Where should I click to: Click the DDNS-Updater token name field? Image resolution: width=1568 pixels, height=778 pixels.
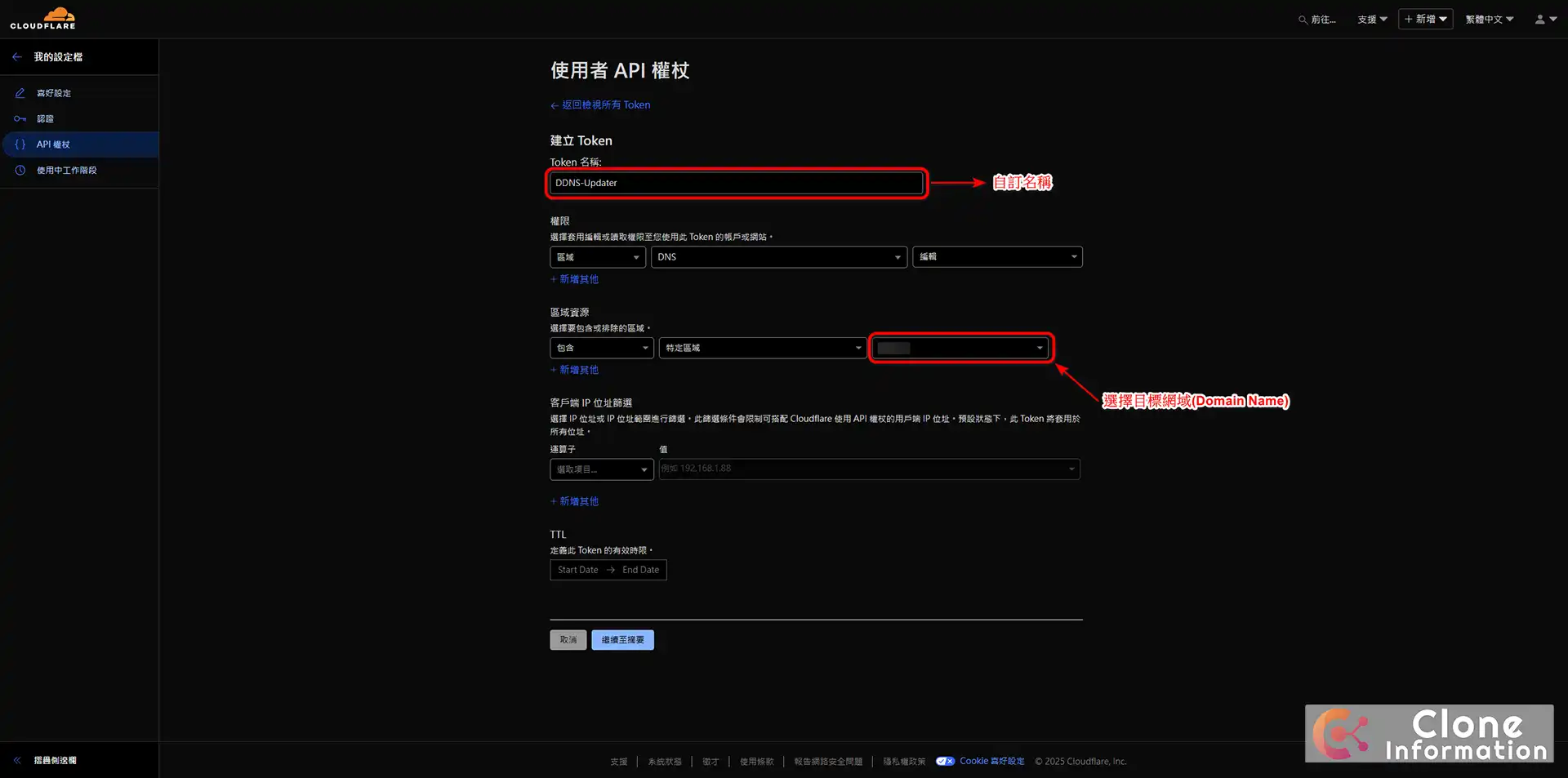click(x=735, y=183)
